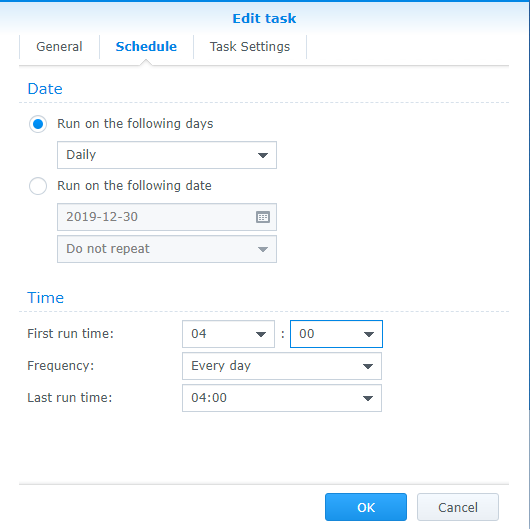Open the Last run time 04:00 dropdown
This screenshot has height=529, width=530.
[282, 398]
